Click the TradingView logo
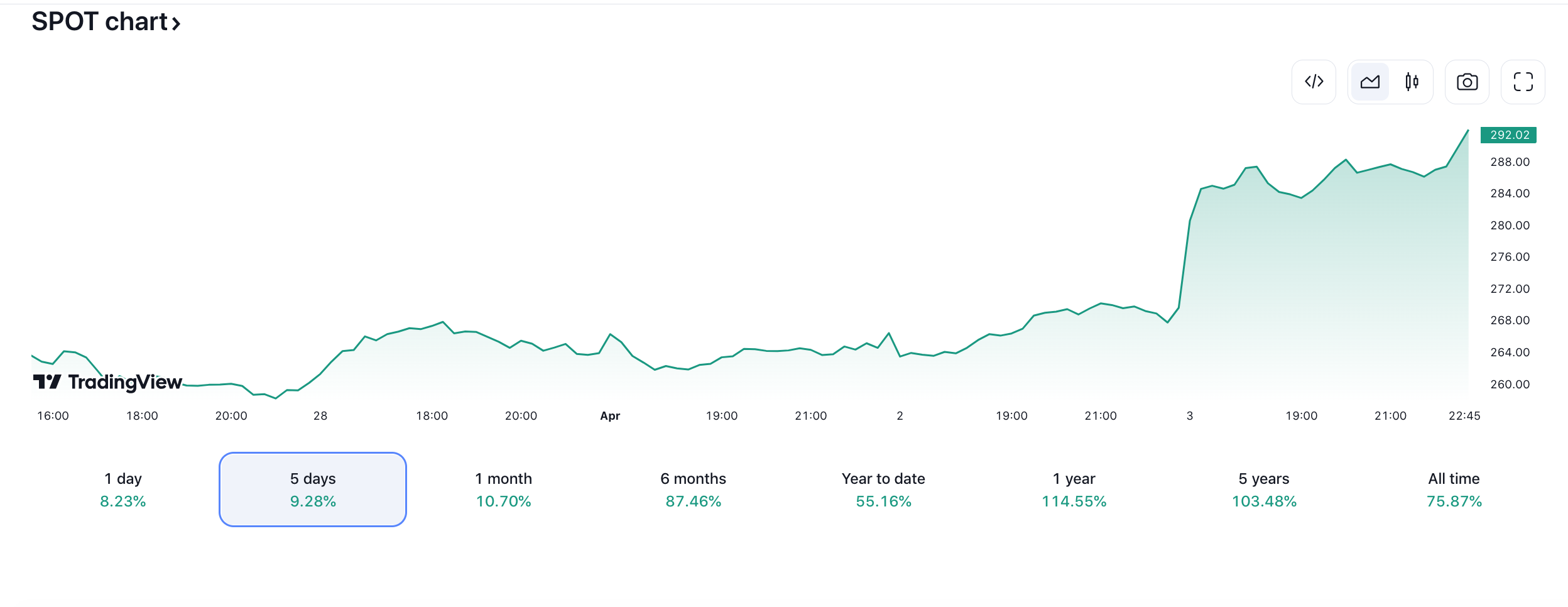 click(x=107, y=382)
